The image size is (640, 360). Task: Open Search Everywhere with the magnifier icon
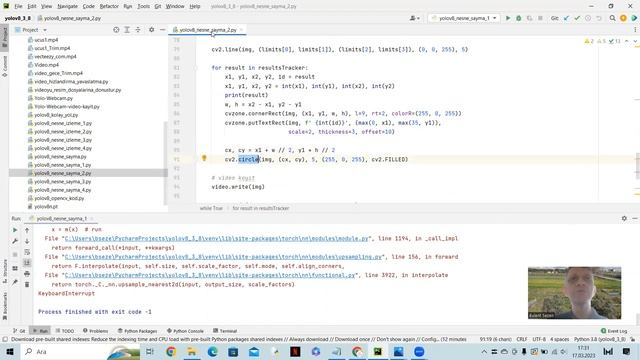(612, 18)
